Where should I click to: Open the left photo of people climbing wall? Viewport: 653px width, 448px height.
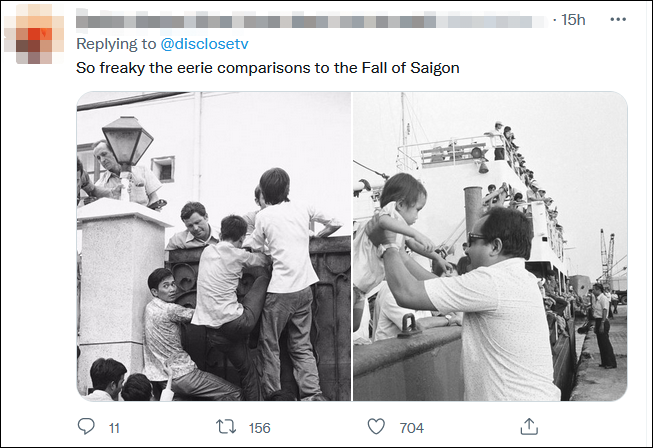click(x=214, y=246)
